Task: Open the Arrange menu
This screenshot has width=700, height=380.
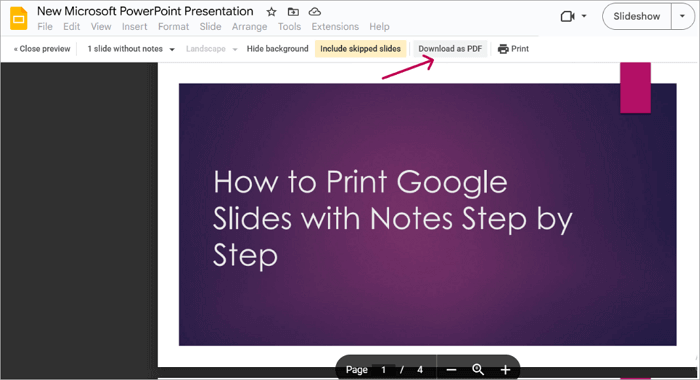Action: tap(249, 27)
